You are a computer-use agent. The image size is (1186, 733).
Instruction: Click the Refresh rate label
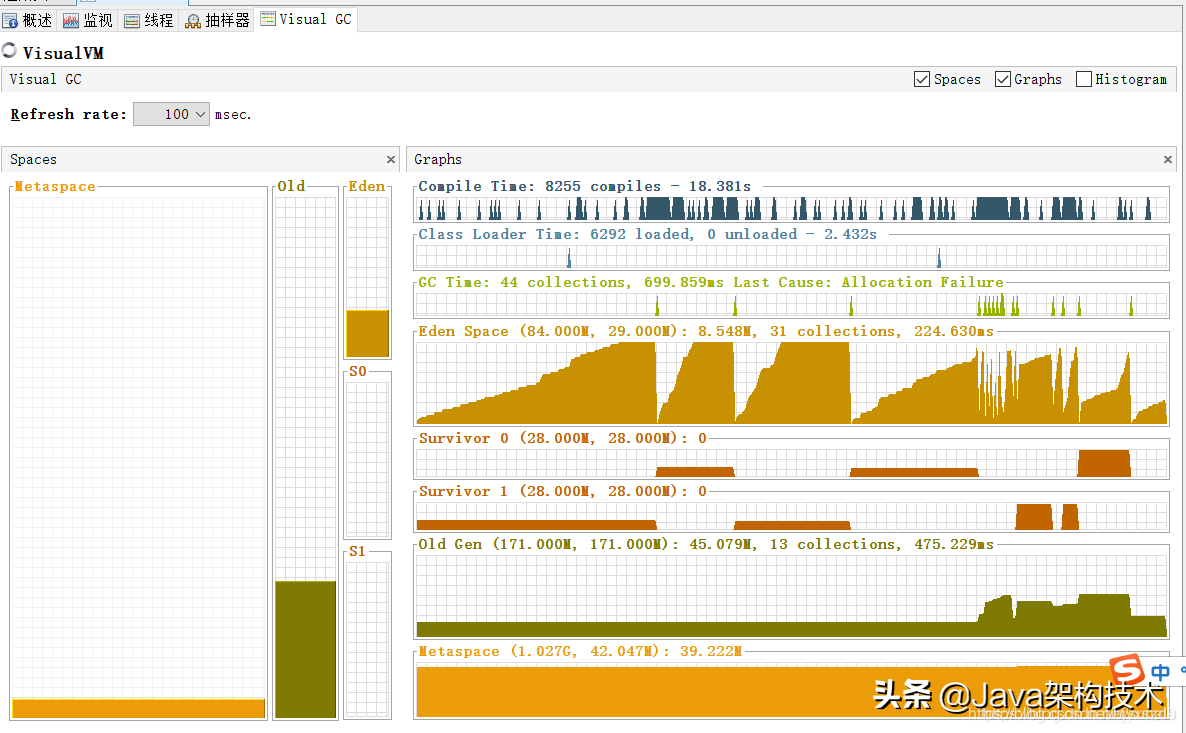pos(68,114)
